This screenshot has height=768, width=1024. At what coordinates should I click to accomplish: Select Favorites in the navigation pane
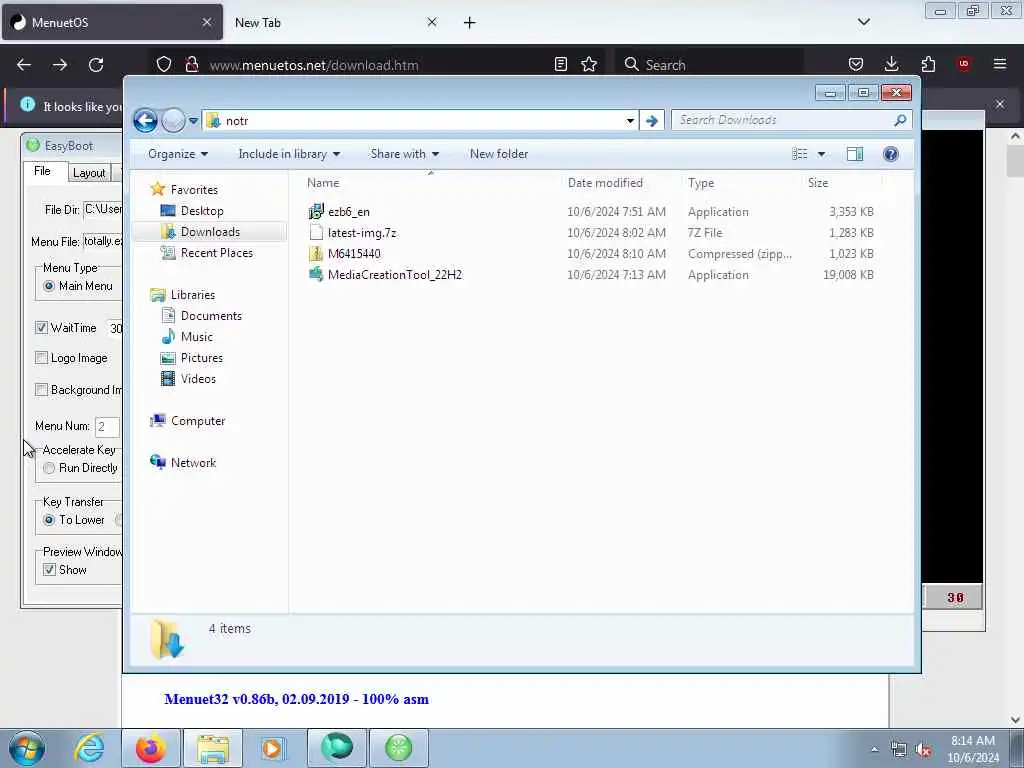194,189
